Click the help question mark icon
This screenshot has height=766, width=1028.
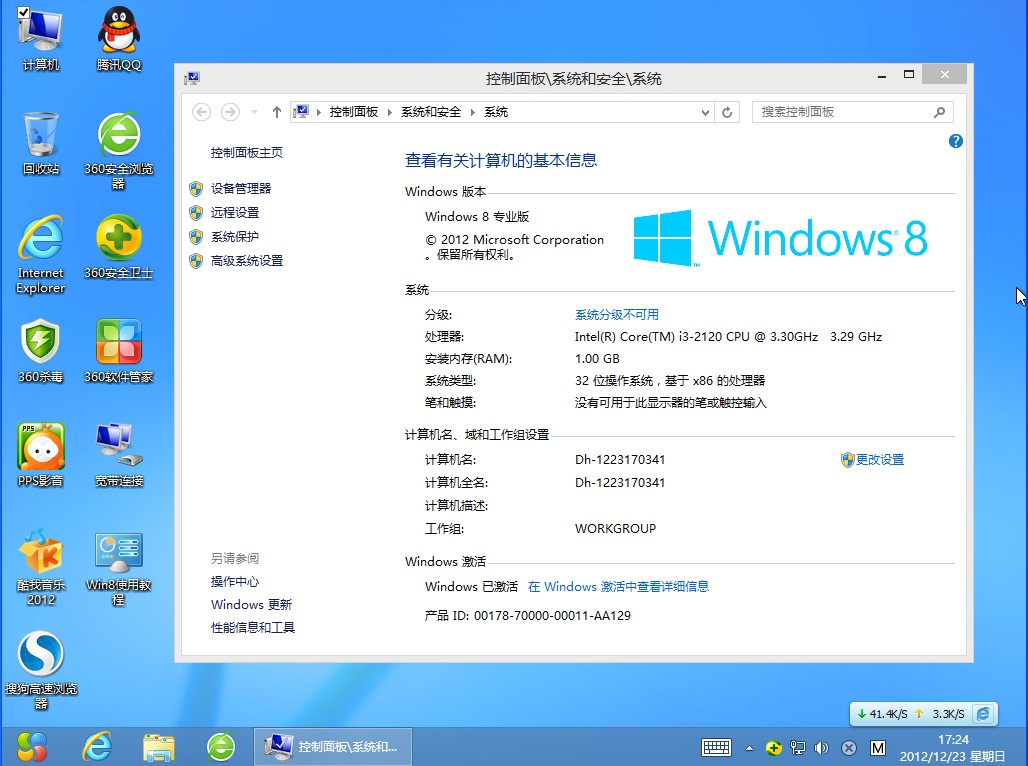(x=955, y=141)
